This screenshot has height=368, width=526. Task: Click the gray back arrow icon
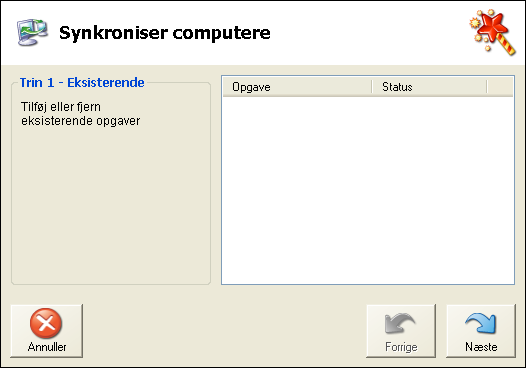[x=400, y=323]
